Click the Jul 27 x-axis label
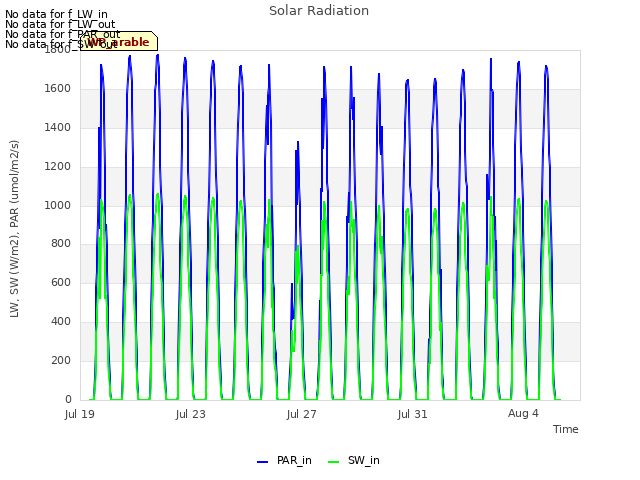Image resolution: width=640 pixels, height=480 pixels. [302, 414]
